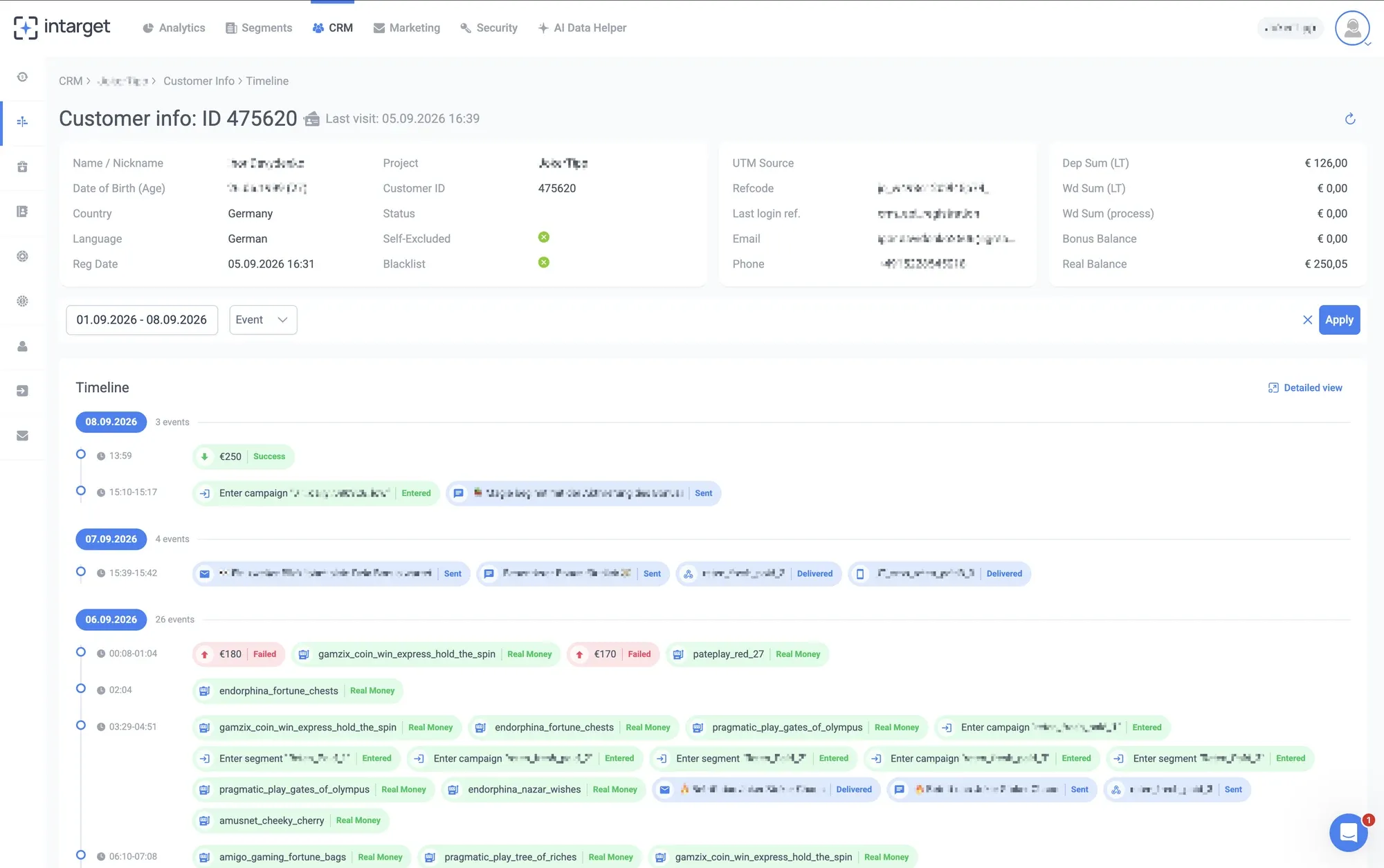Open the chat support widget

[1348, 833]
